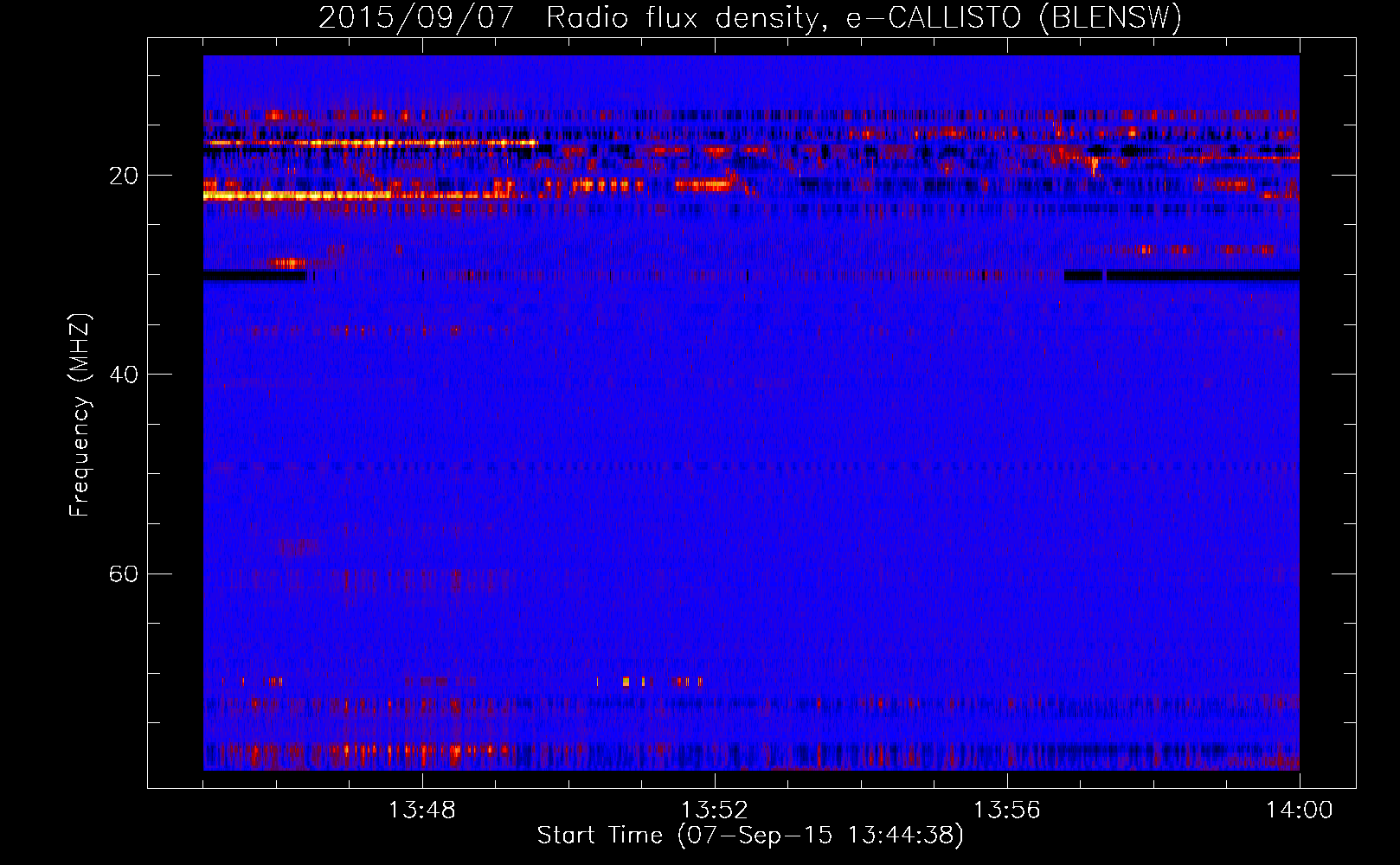Click the '13:52' time tick label

click(715, 811)
